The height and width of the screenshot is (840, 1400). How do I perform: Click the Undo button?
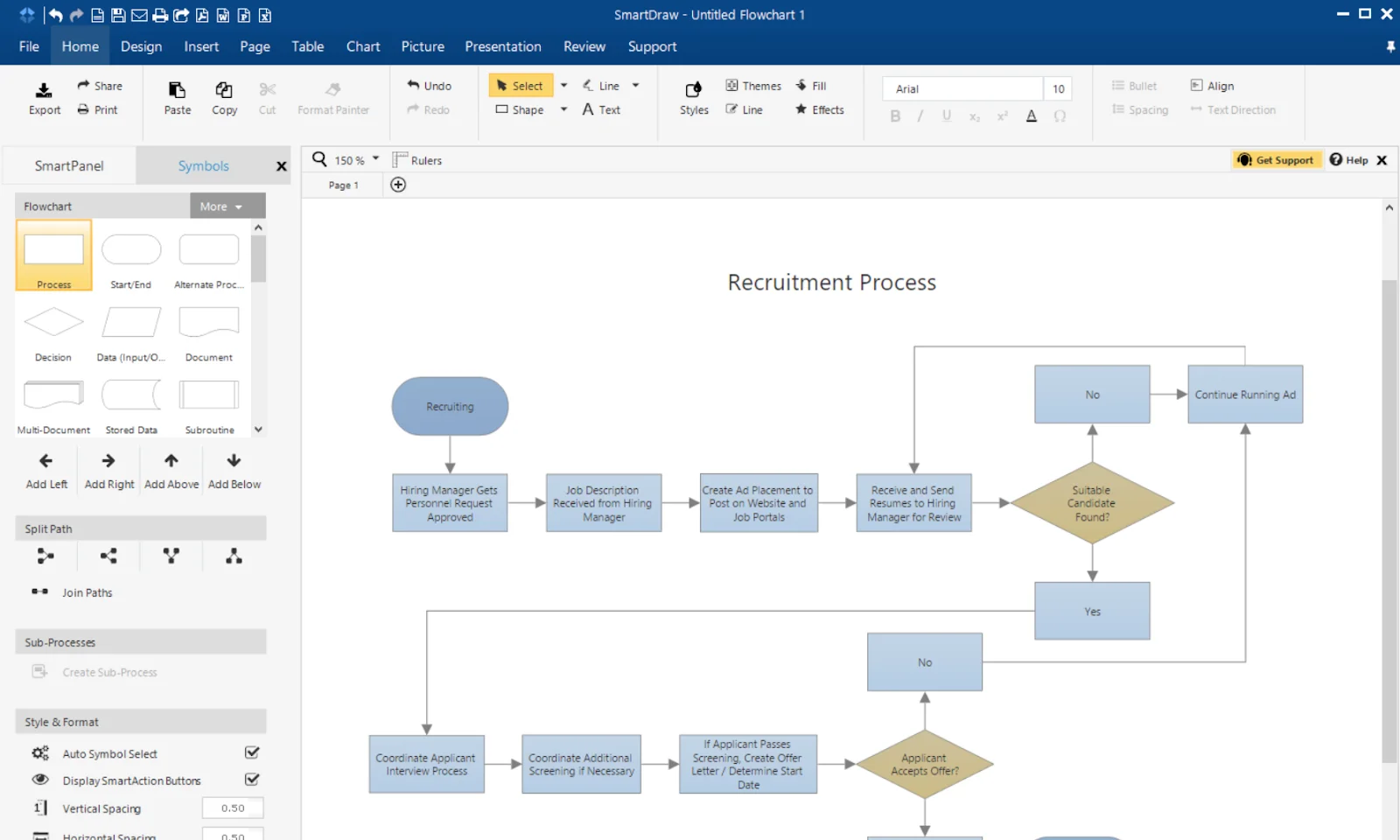pos(429,86)
